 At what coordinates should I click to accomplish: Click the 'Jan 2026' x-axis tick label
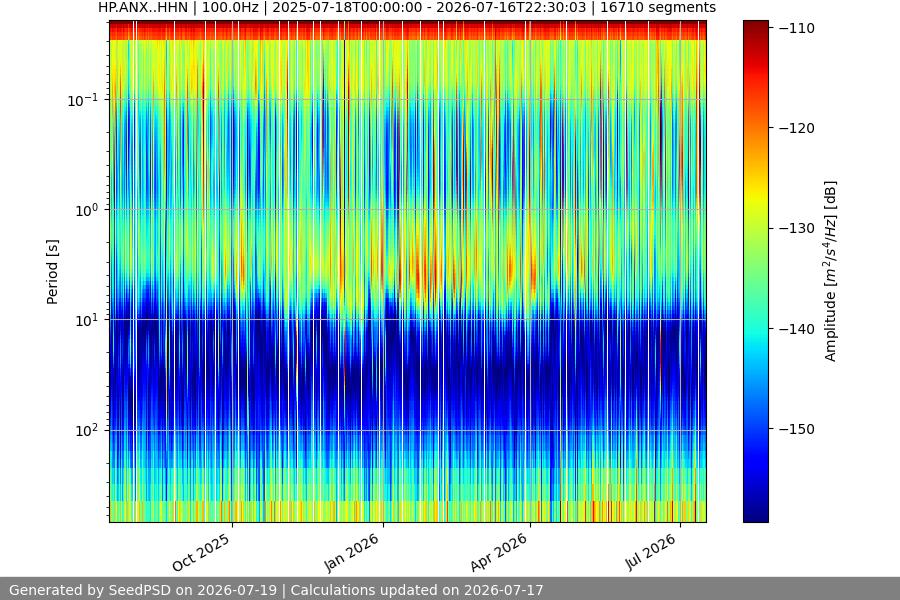click(x=352, y=552)
